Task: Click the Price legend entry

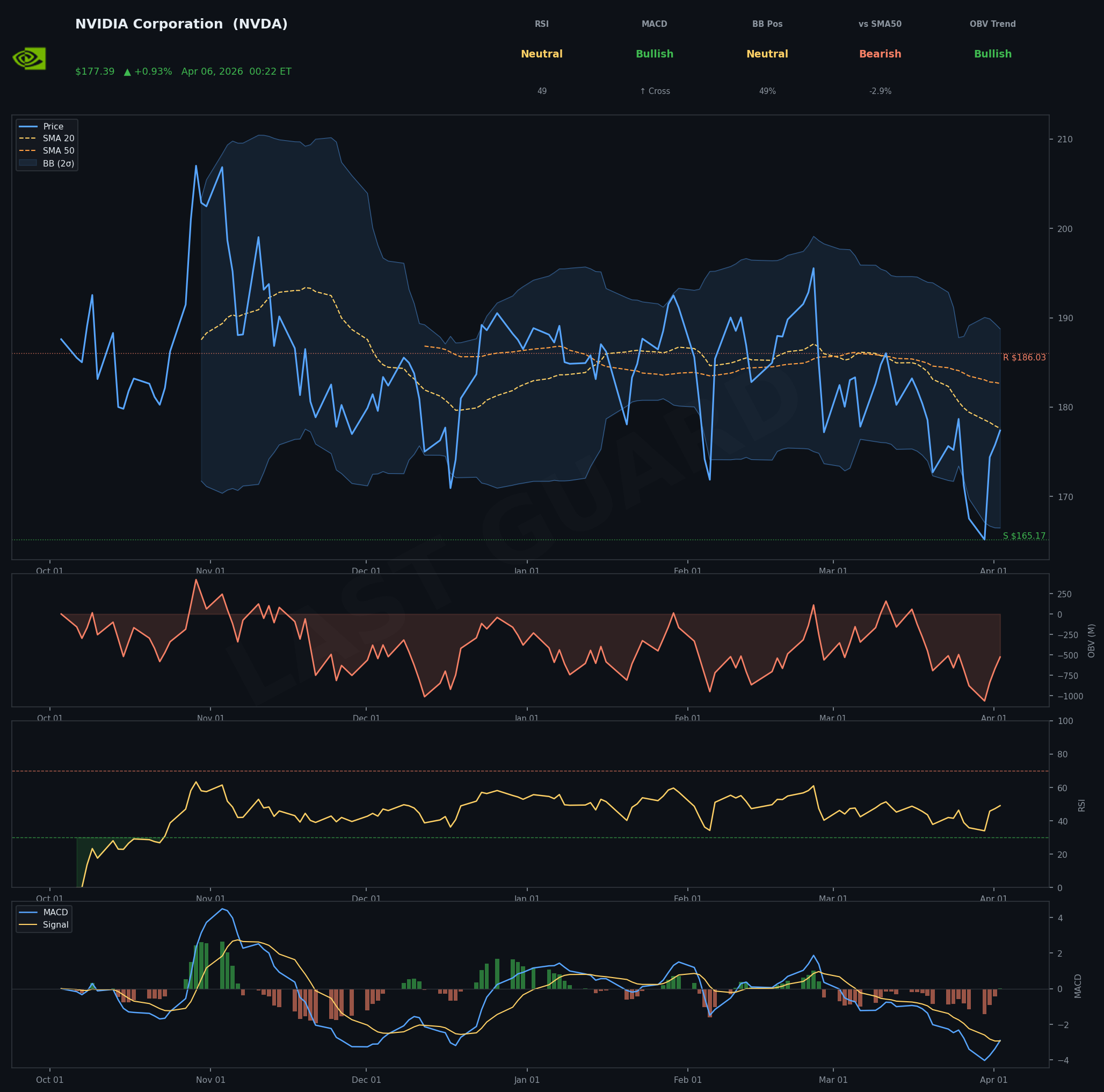Action: [x=53, y=126]
